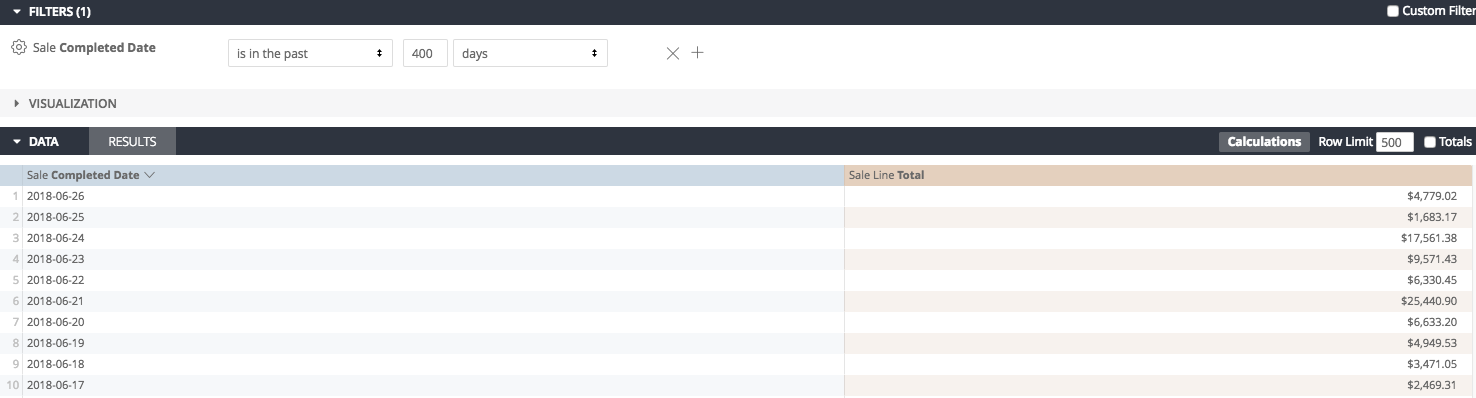Select the 2018-06-22 date cell
The width and height of the screenshot is (1476, 398).
point(433,280)
